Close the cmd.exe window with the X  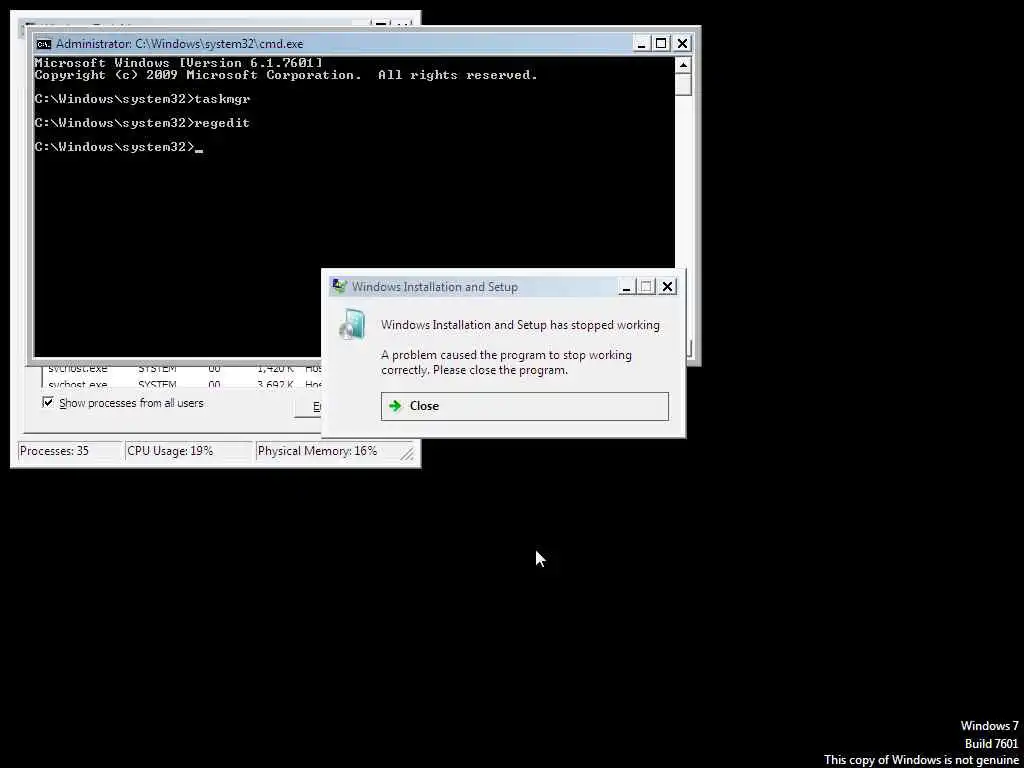[682, 44]
